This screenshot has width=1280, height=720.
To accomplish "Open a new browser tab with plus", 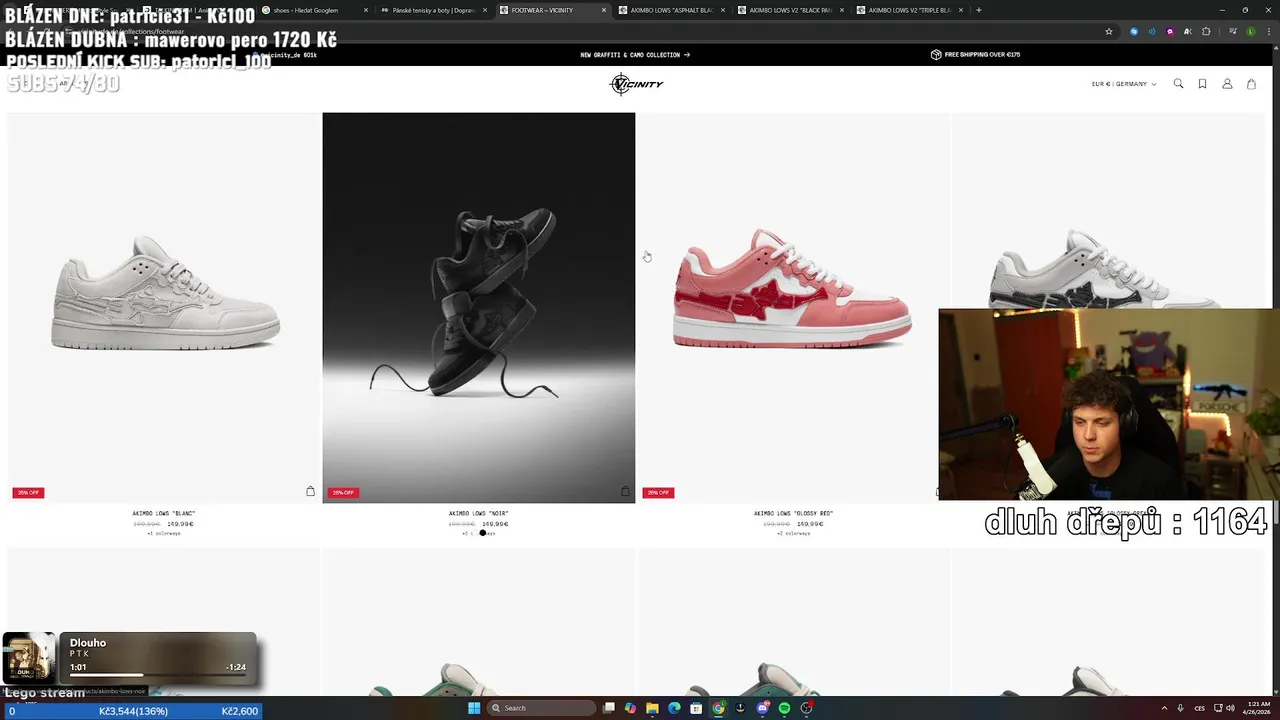I will (978, 10).
